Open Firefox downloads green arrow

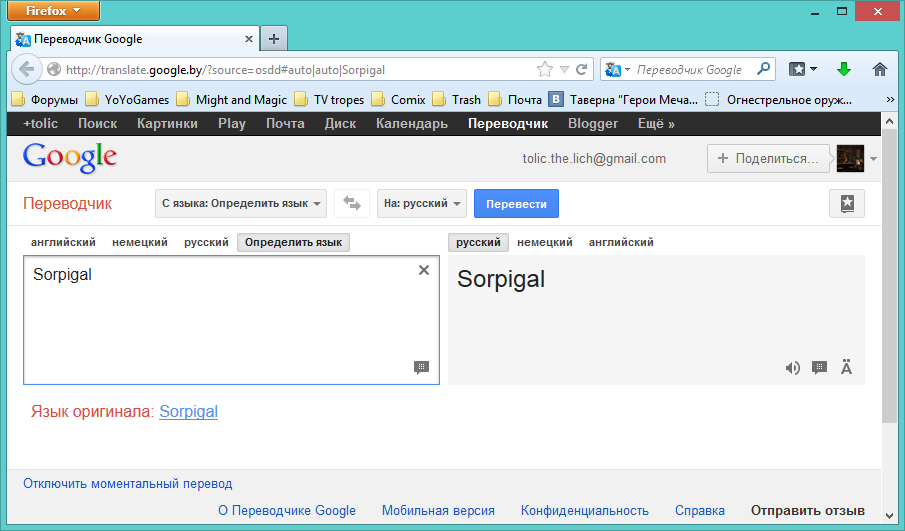[x=843, y=70]
